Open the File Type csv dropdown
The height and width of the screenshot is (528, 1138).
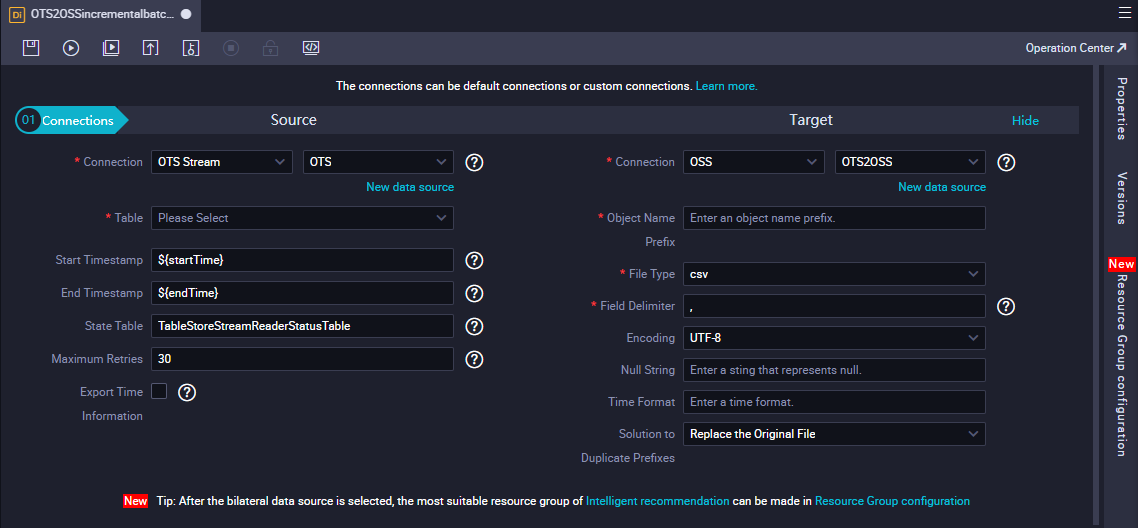tap(834, 274)
